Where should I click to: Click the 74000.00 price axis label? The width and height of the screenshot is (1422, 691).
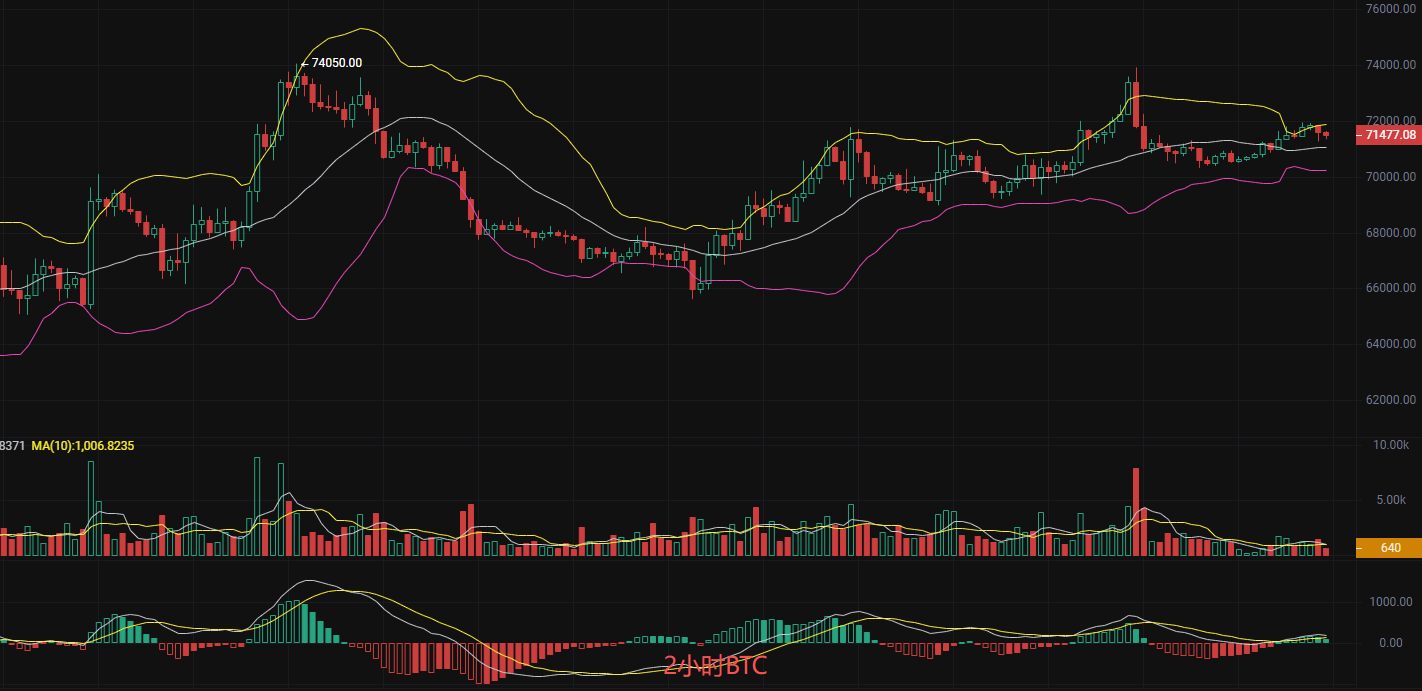1391,65
